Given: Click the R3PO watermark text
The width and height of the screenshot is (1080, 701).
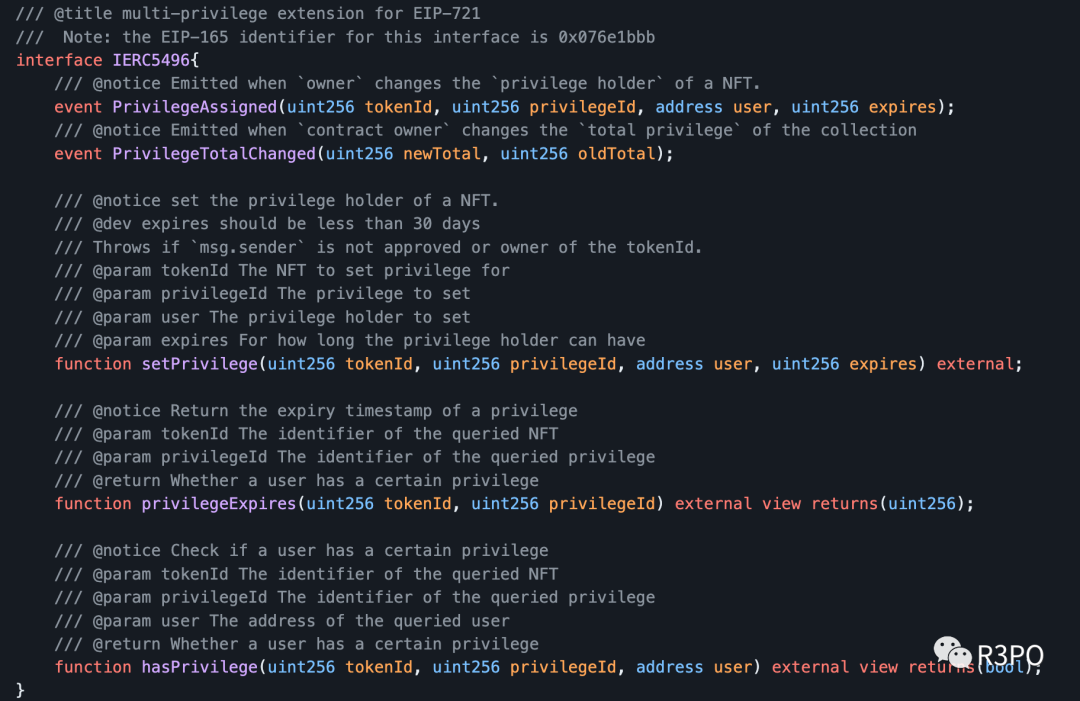Looking at the screenshot, I should pyautogui.click(x=1010, y=655).
